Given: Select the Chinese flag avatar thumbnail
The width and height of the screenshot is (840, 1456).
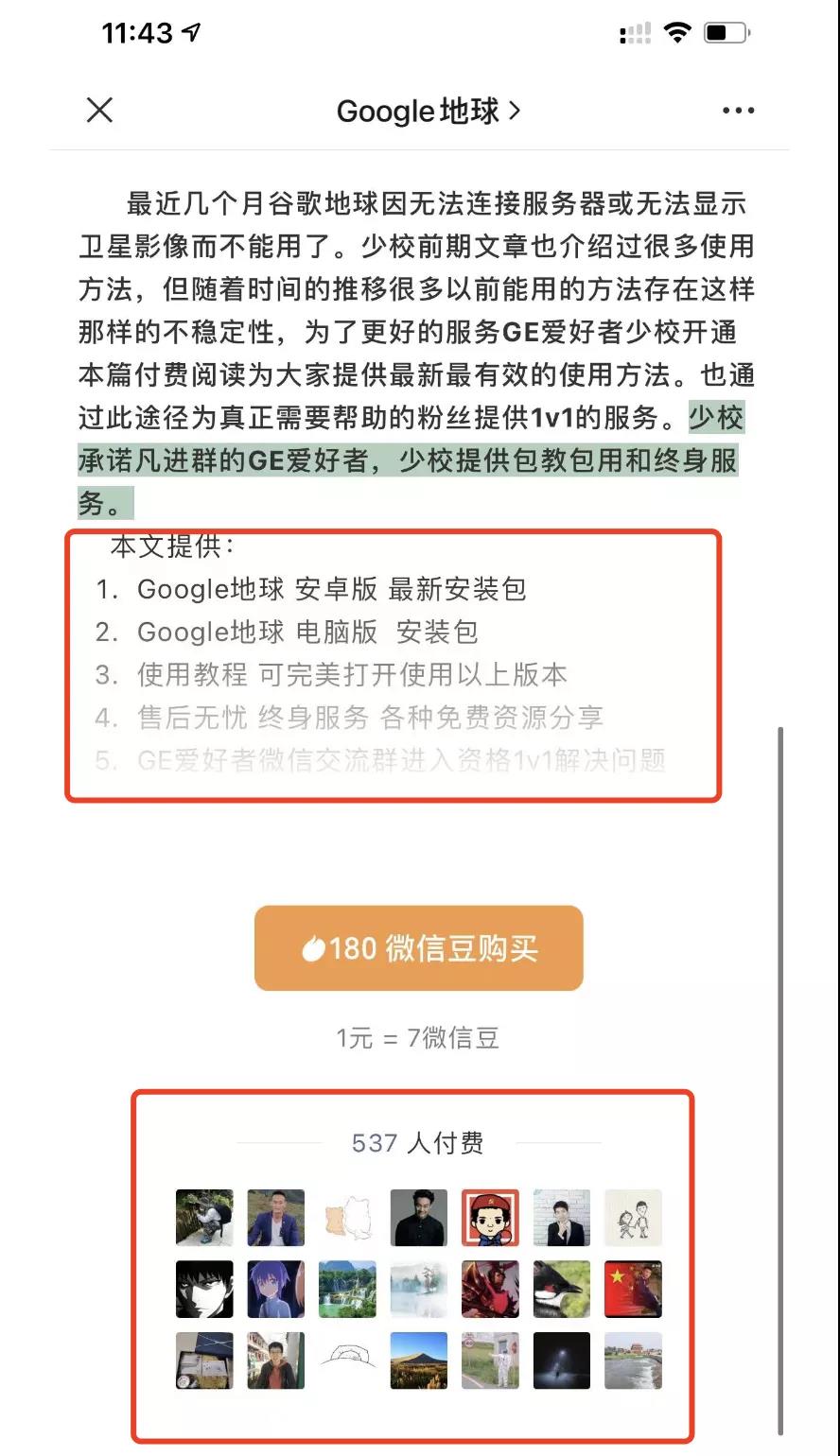Looking at the screenshot, I should [633, 1289].
